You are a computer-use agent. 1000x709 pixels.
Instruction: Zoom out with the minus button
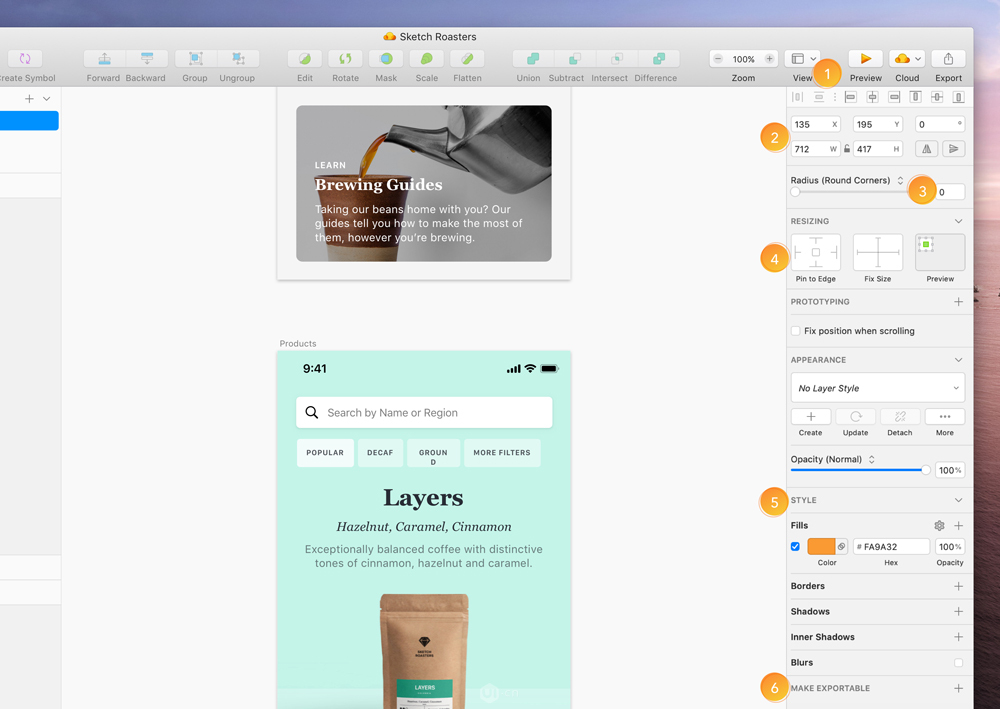[x=718, y=59]
